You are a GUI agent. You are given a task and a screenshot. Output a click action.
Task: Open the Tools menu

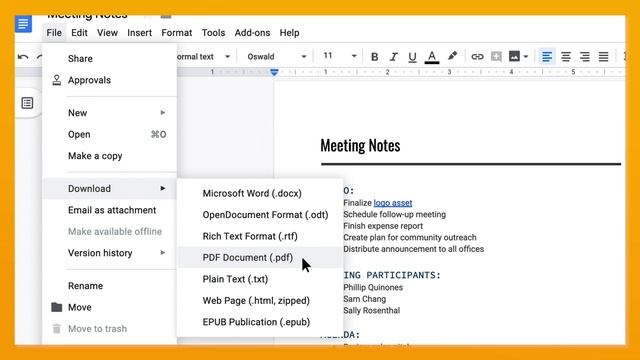[213, 33]
